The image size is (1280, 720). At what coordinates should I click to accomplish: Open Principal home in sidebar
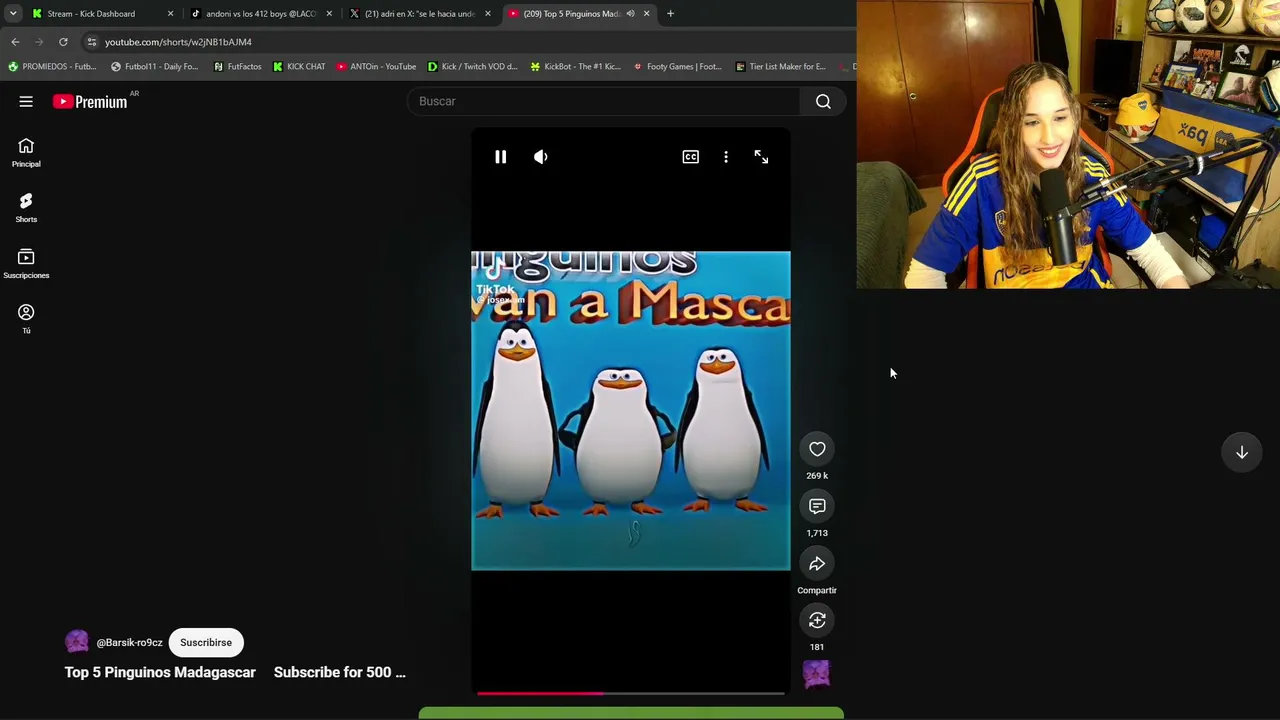(x=26, y=153)
